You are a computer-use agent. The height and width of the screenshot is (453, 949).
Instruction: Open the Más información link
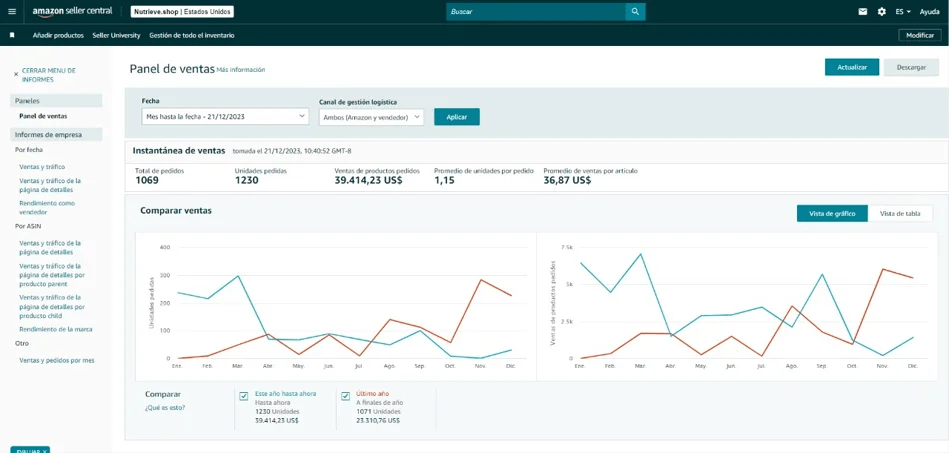241,70
